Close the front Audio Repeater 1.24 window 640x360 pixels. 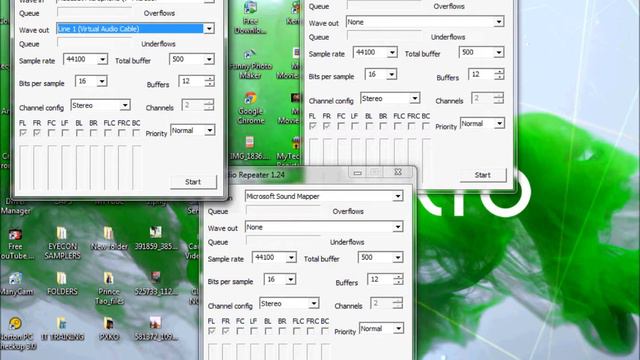click(398, 173)
